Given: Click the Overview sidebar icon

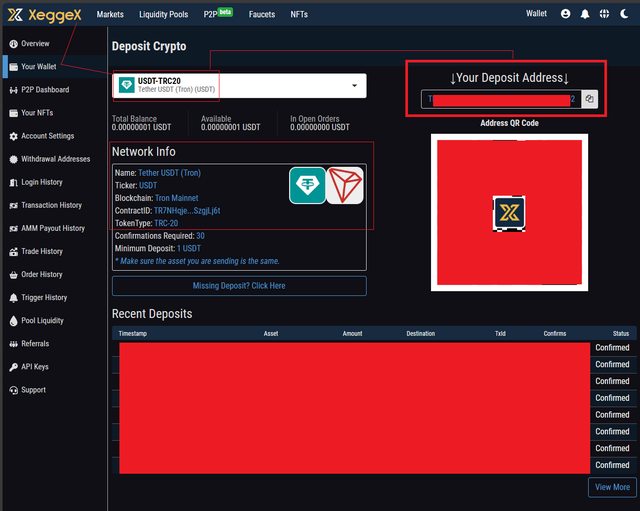Looking at the screenshot, I should (x=13, y=44).
